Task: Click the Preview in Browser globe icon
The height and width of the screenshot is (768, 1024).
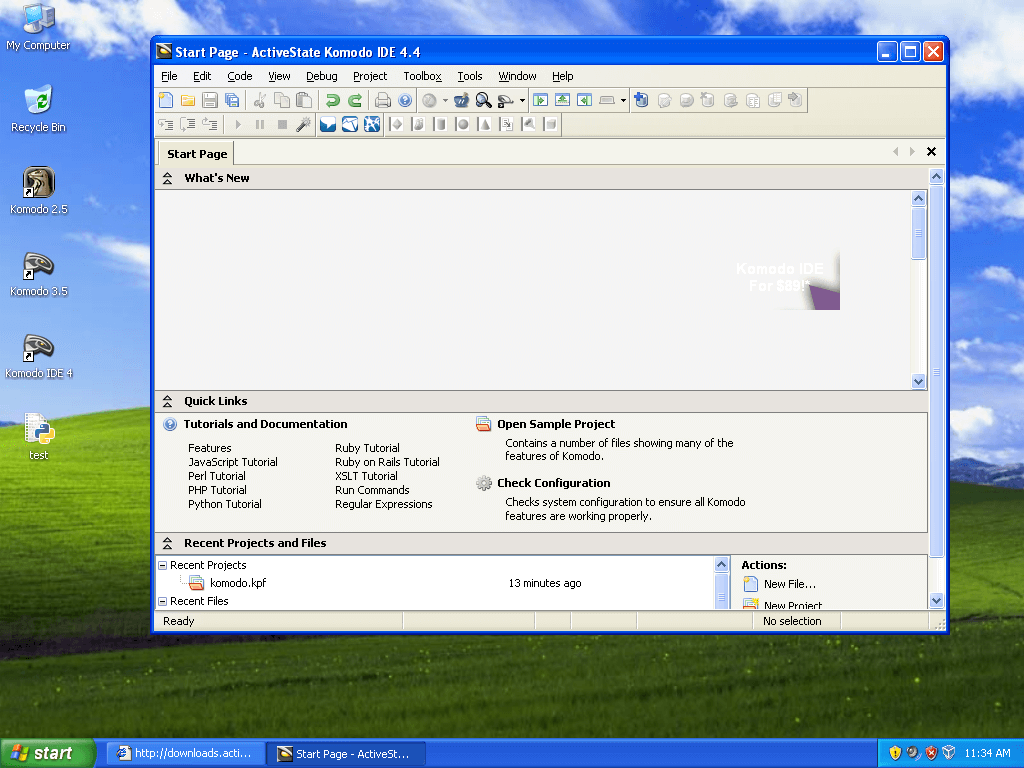Action: click(429, 100)
